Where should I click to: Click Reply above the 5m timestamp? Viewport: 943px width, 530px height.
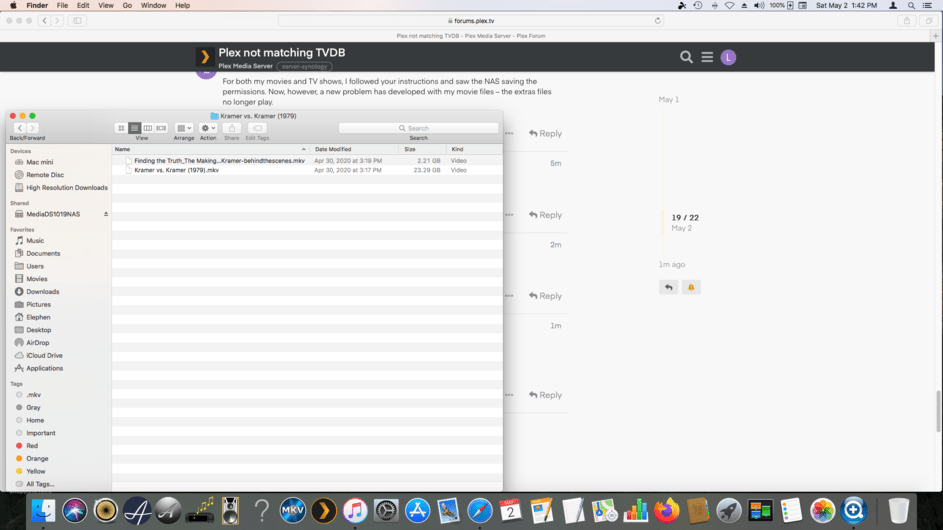[545, 134]
